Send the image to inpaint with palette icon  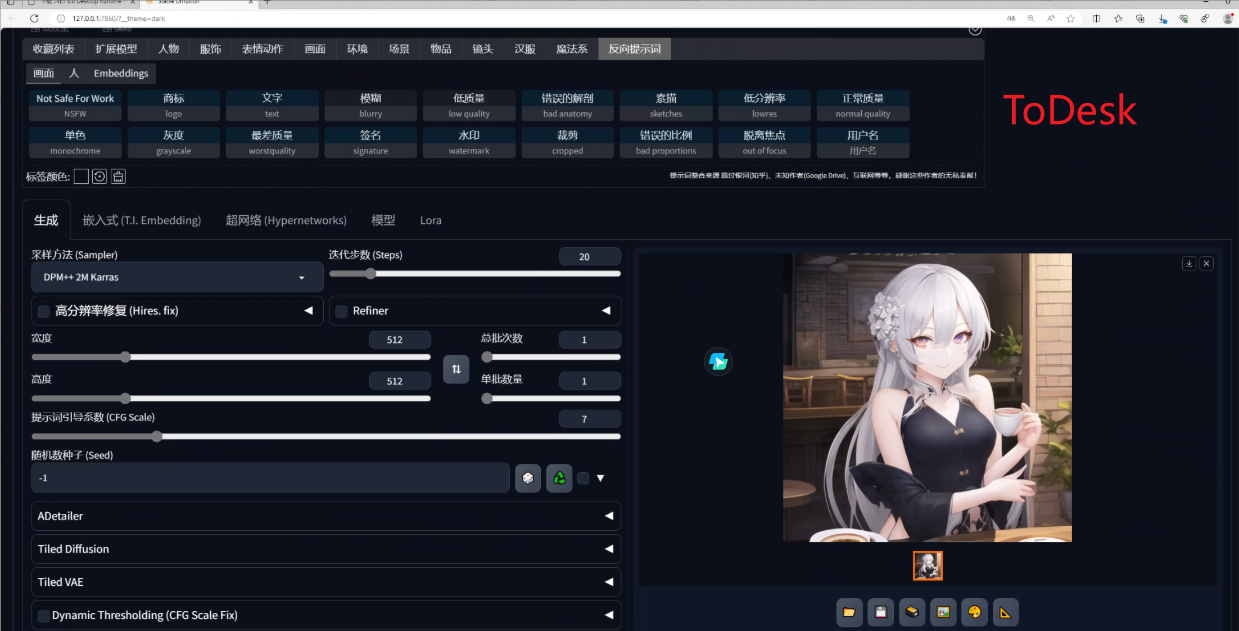pyautogui.click(x=974, y=612)
